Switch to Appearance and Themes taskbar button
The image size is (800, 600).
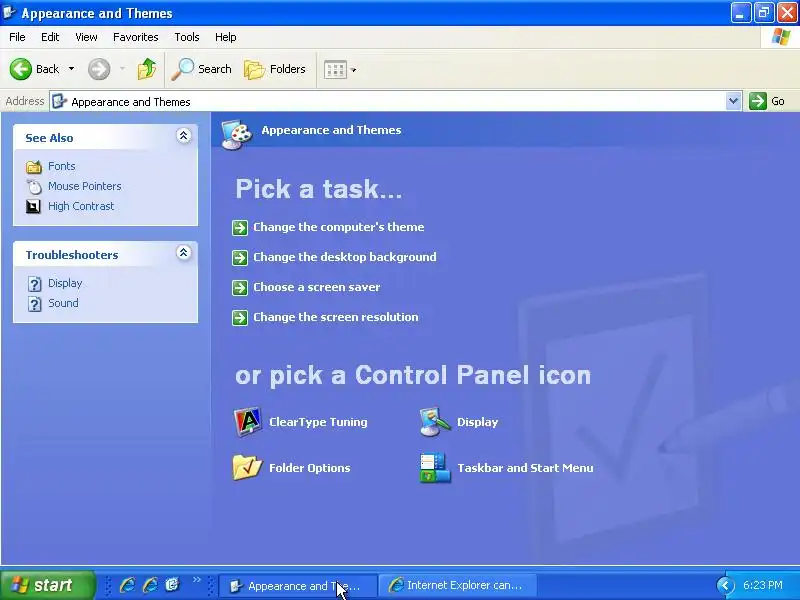(x=298, y=586)
